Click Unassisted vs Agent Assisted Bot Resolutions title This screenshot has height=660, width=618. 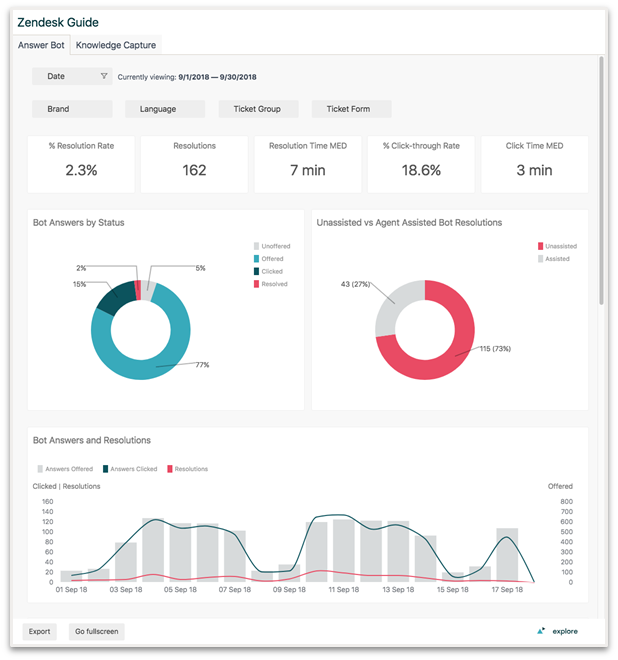click(x=409, y=223)
